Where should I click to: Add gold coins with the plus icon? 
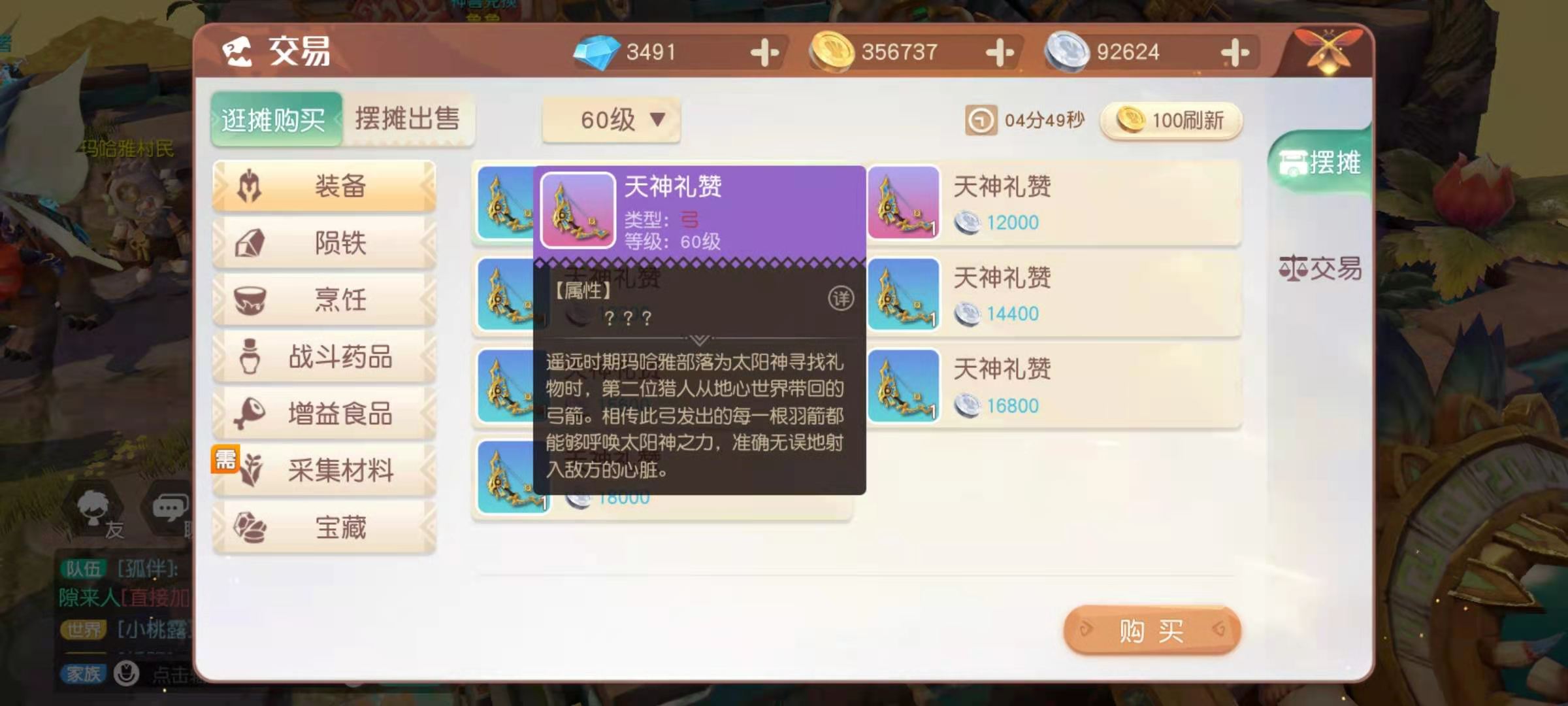click(1000, 52)
